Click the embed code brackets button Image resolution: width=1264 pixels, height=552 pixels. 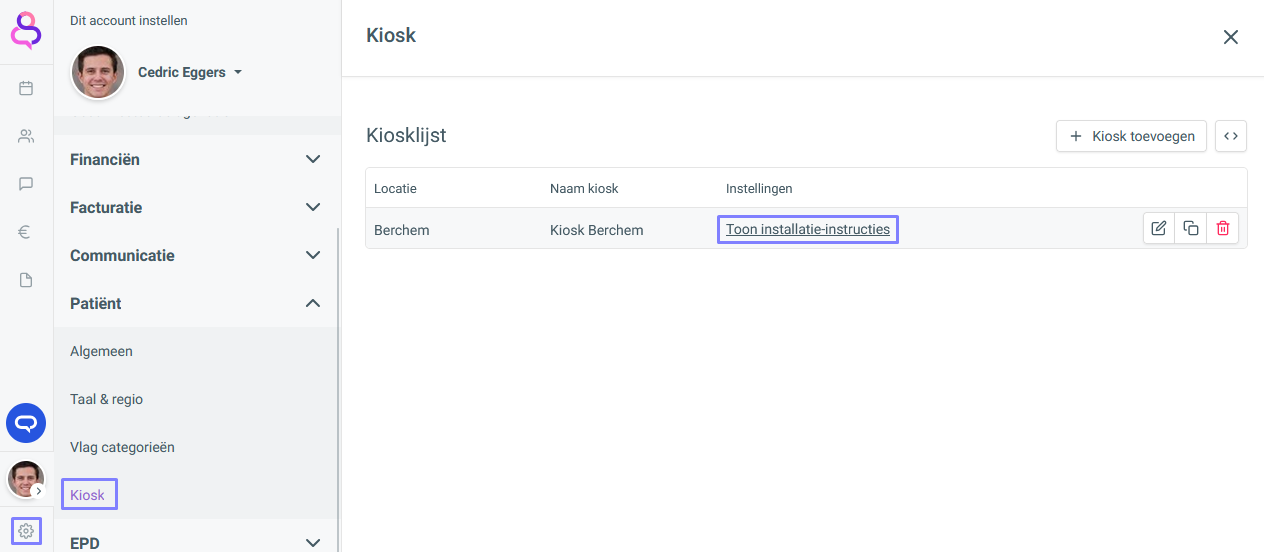click(1231, 136)
